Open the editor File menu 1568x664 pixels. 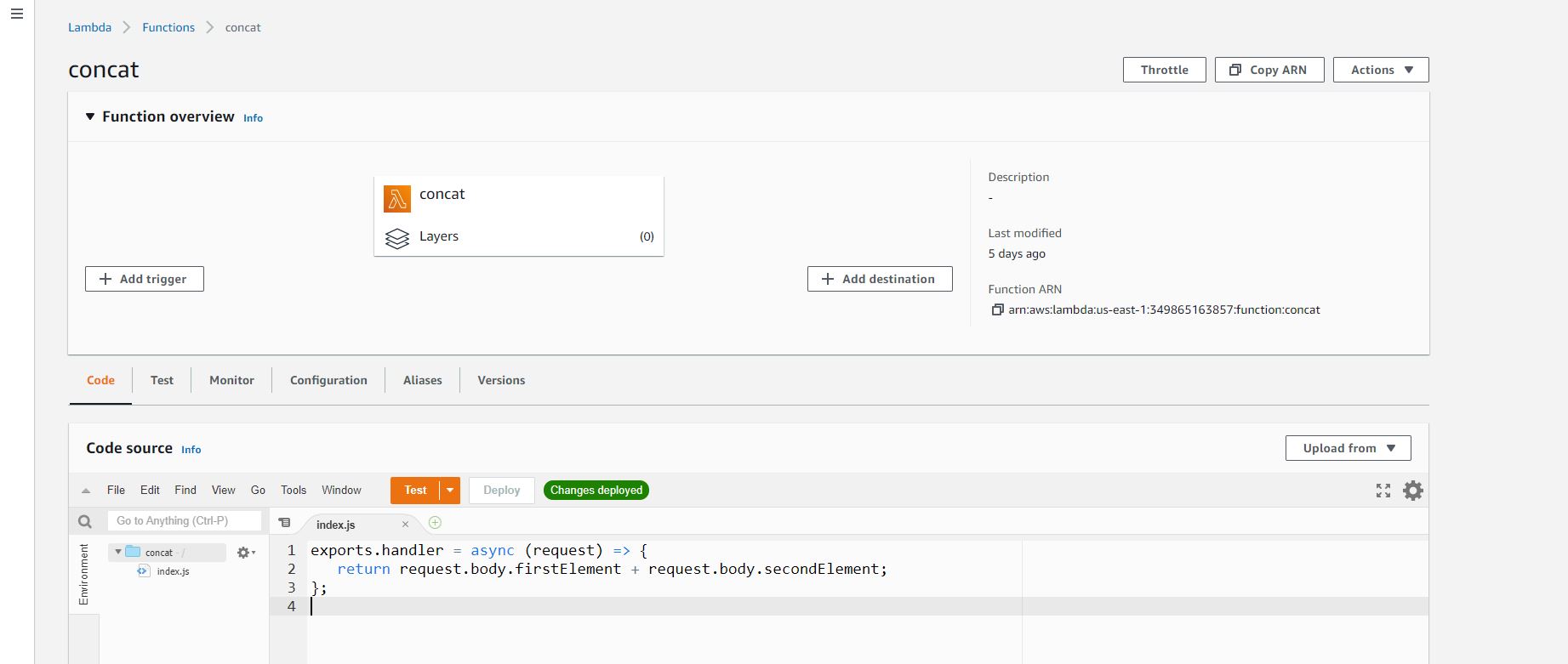pos(116,491)
